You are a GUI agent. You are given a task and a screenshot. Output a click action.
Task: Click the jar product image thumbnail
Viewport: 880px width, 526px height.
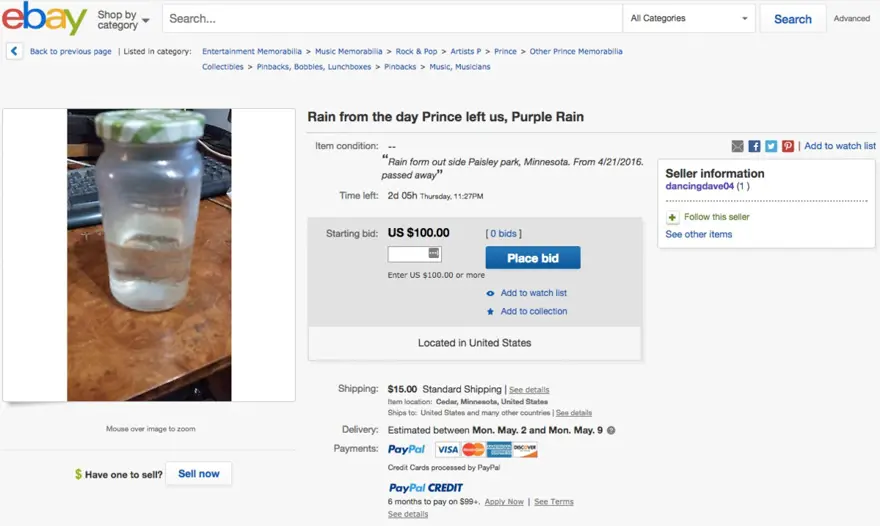[149, 255]
